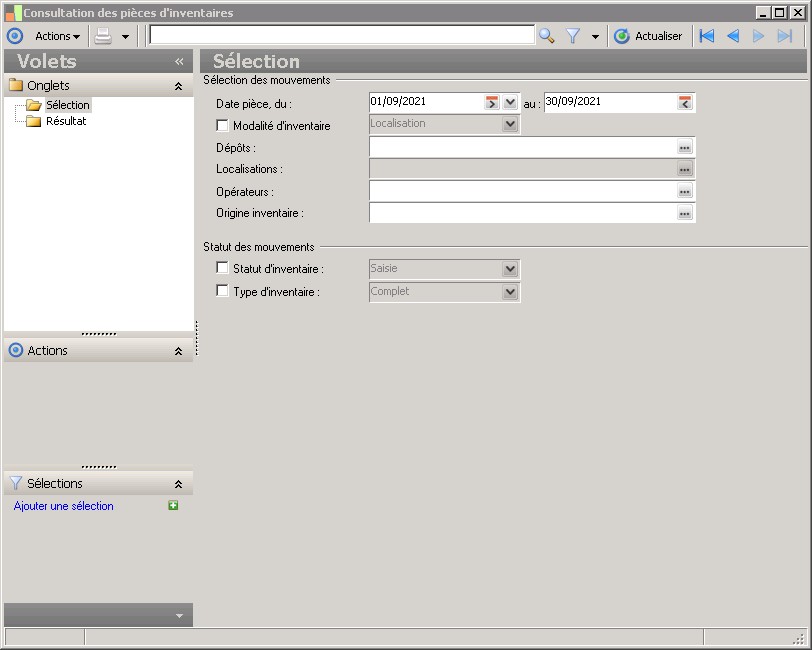Select the Sélection folder in Onglets
Screen dimensions: 812x650
pos(67,105)
